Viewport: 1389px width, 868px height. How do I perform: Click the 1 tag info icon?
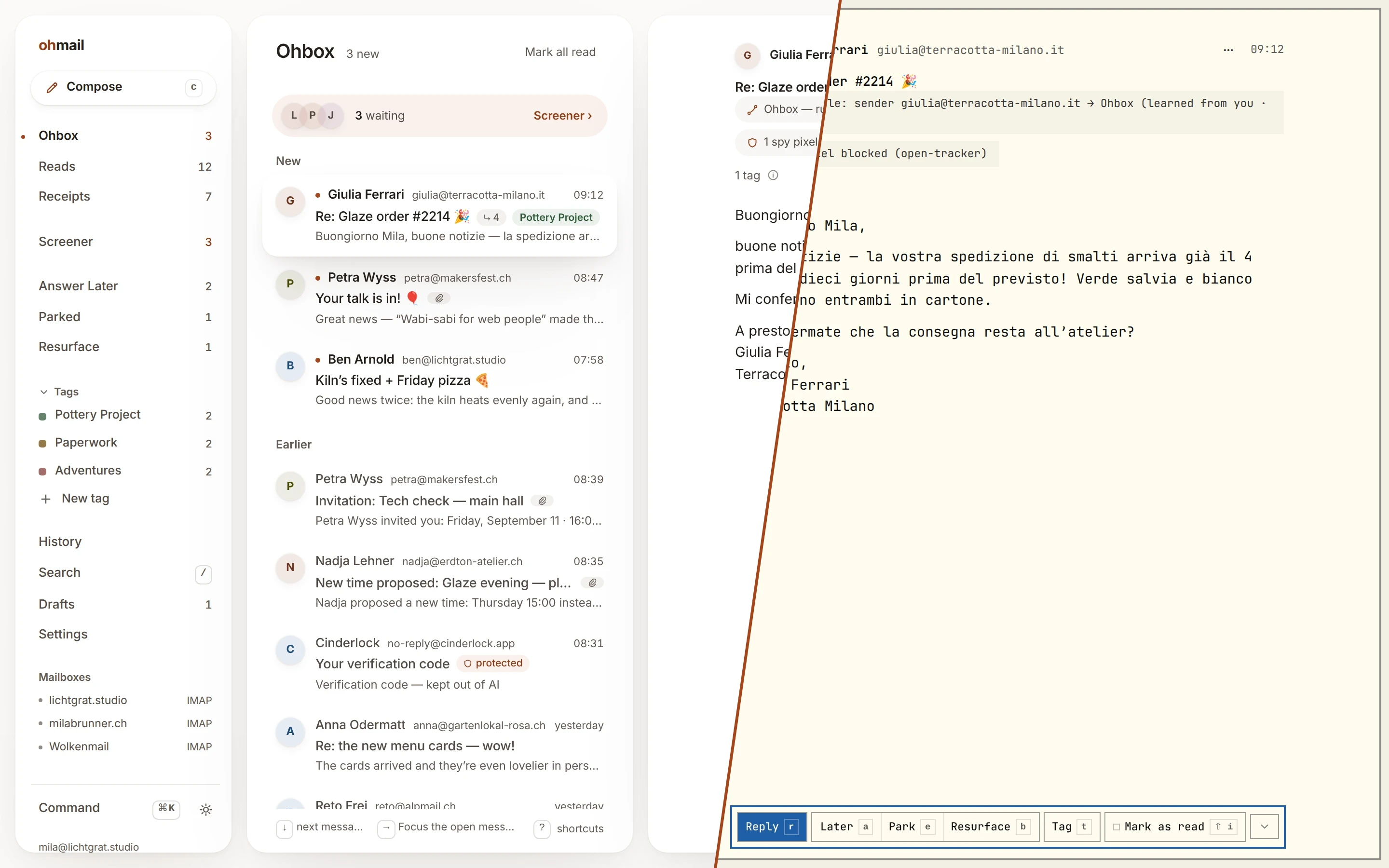click(773, 175)
